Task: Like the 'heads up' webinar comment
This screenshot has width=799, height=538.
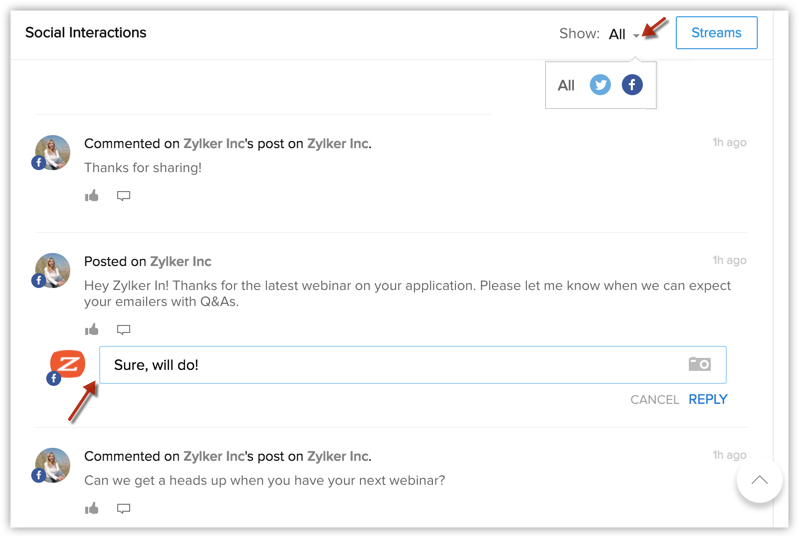Action: click(92, 508)
